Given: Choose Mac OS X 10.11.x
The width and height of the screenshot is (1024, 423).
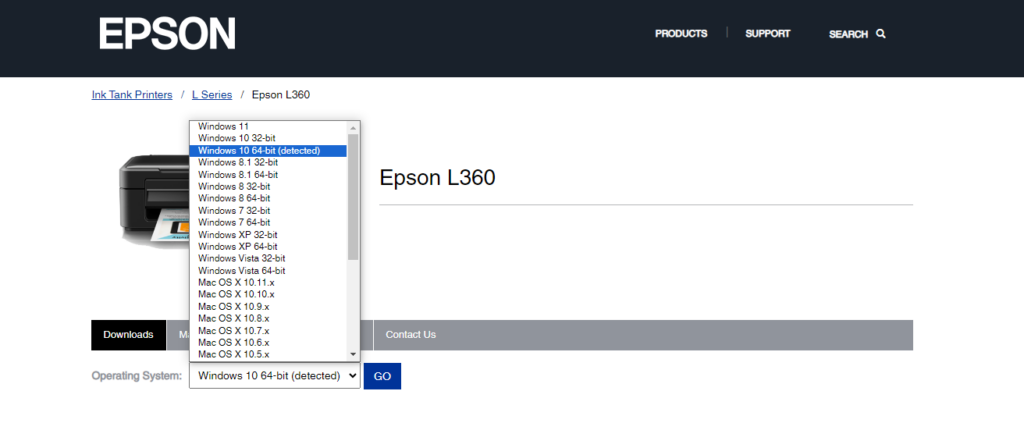Looking at the screenshot, I should [x=268, y=283].
